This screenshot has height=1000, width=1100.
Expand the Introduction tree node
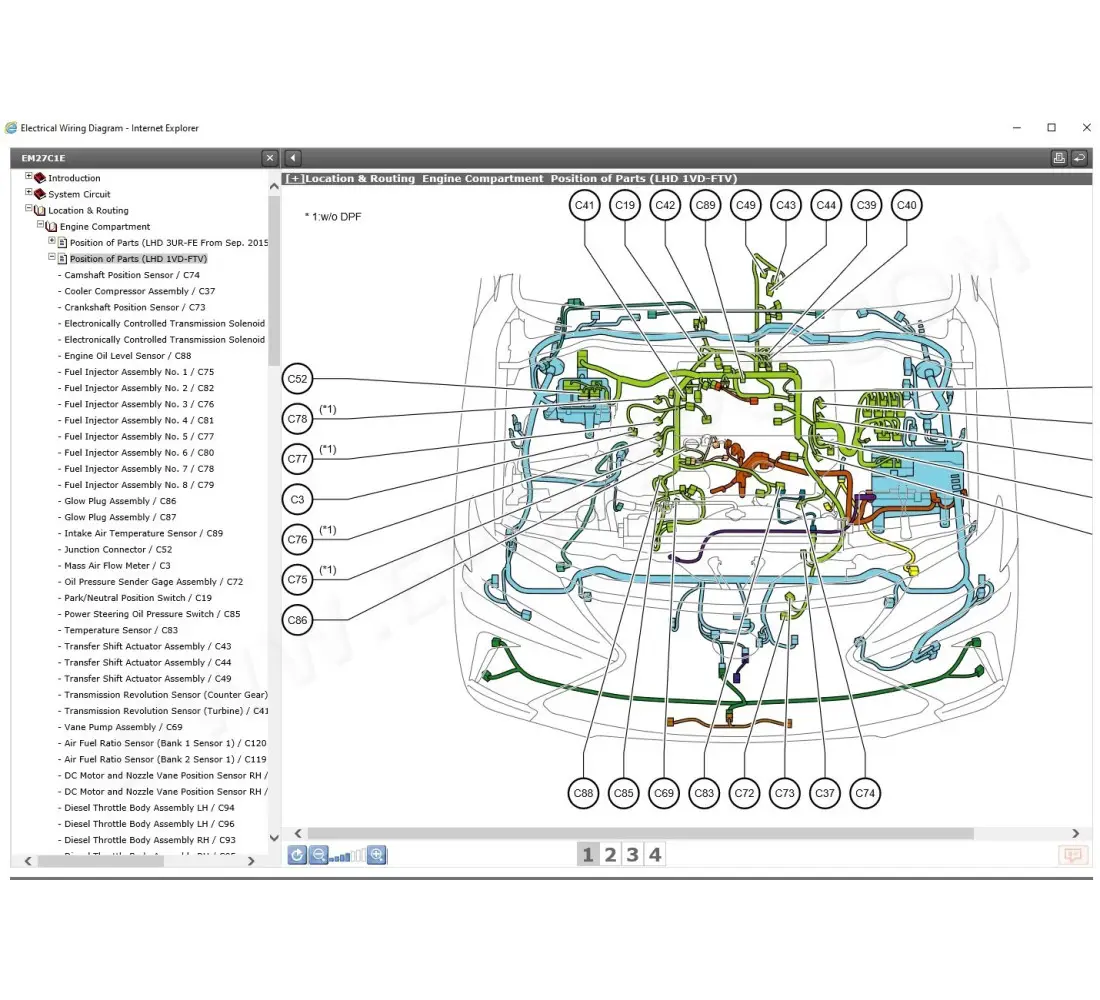pyautogui.click(x=29, y=177)
